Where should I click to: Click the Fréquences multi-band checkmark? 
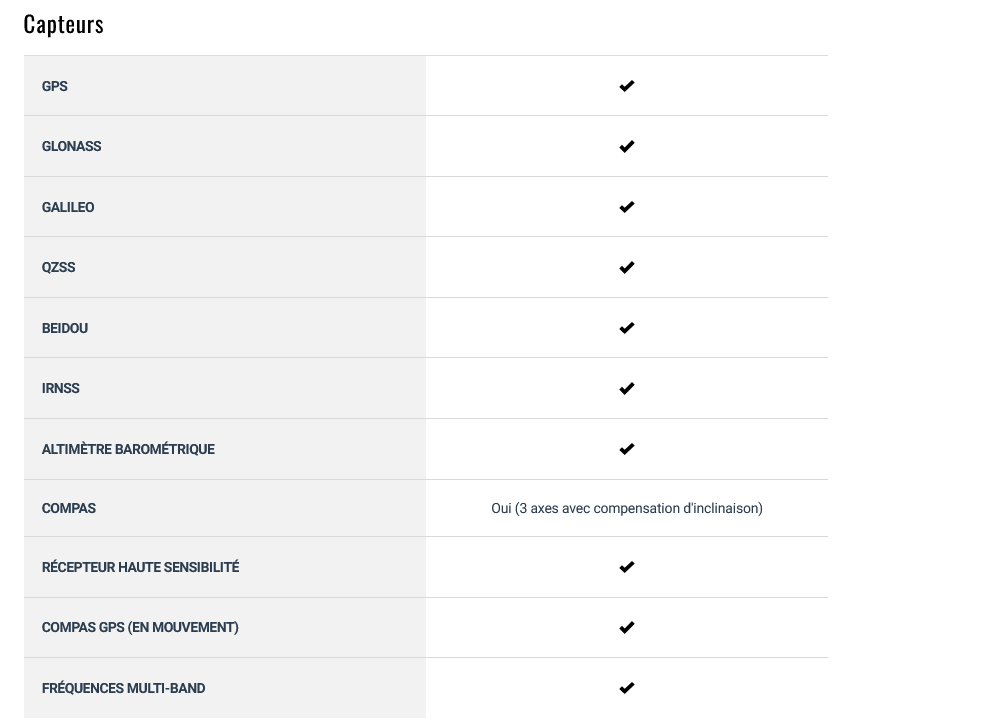(626, 688)
